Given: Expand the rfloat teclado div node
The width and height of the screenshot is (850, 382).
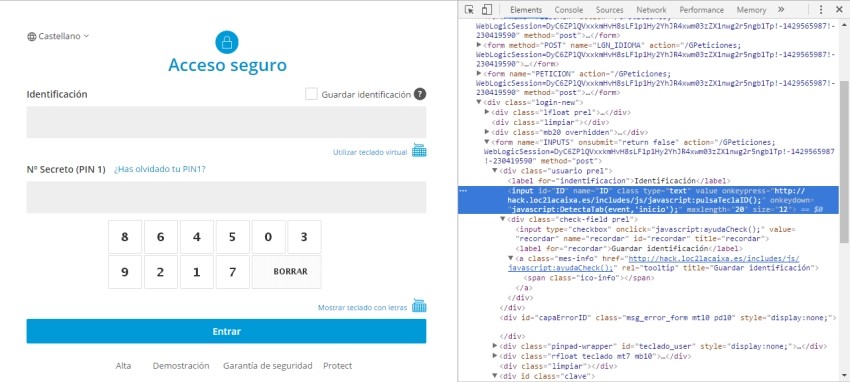Looking at the screenshot, I should click(494, 356).
